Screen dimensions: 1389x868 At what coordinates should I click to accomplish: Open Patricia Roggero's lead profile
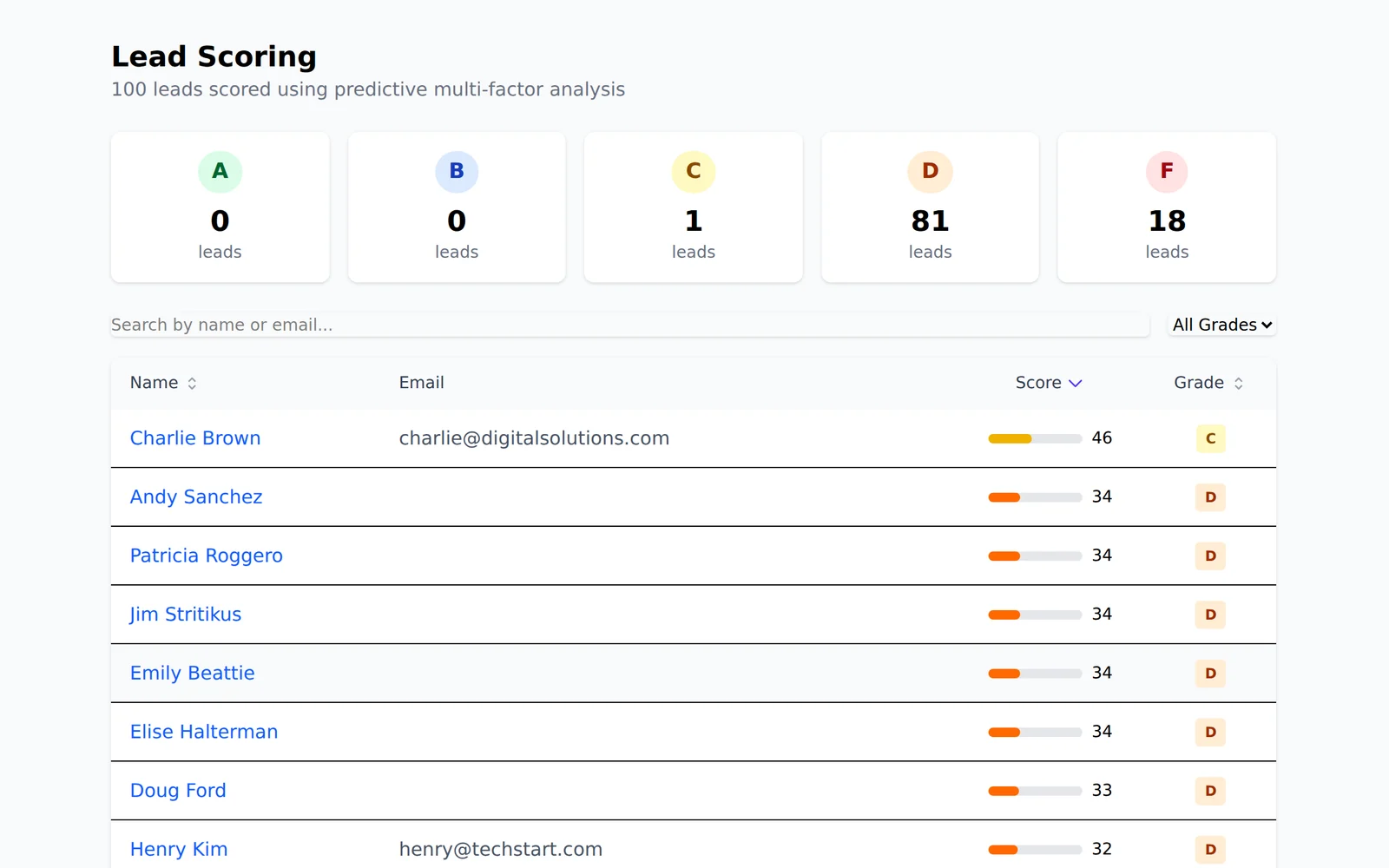tap(207, 556)
